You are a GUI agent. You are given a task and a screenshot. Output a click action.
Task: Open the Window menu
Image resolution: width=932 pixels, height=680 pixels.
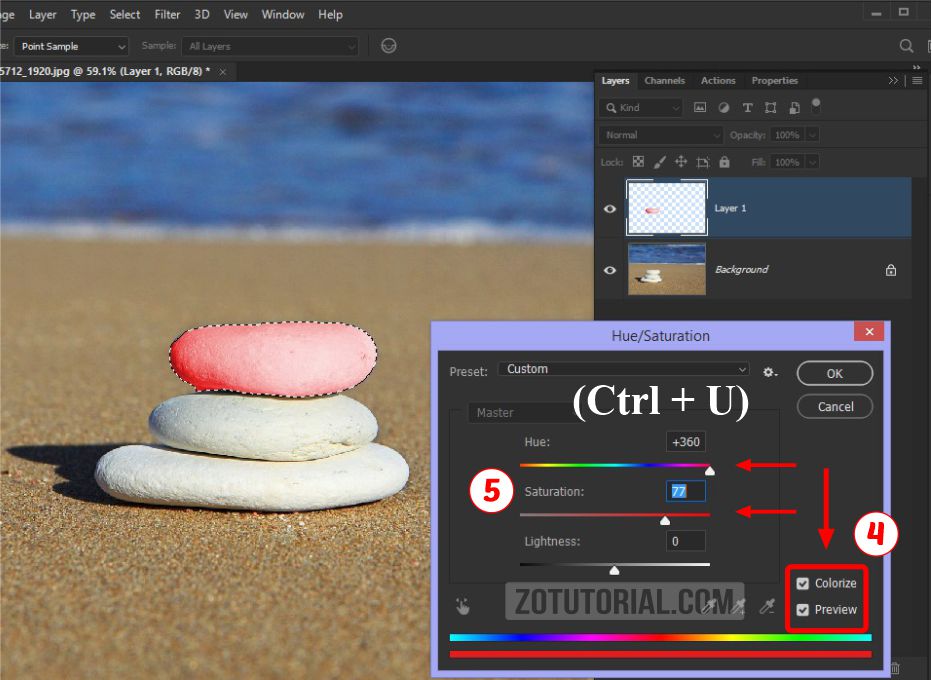283,15
